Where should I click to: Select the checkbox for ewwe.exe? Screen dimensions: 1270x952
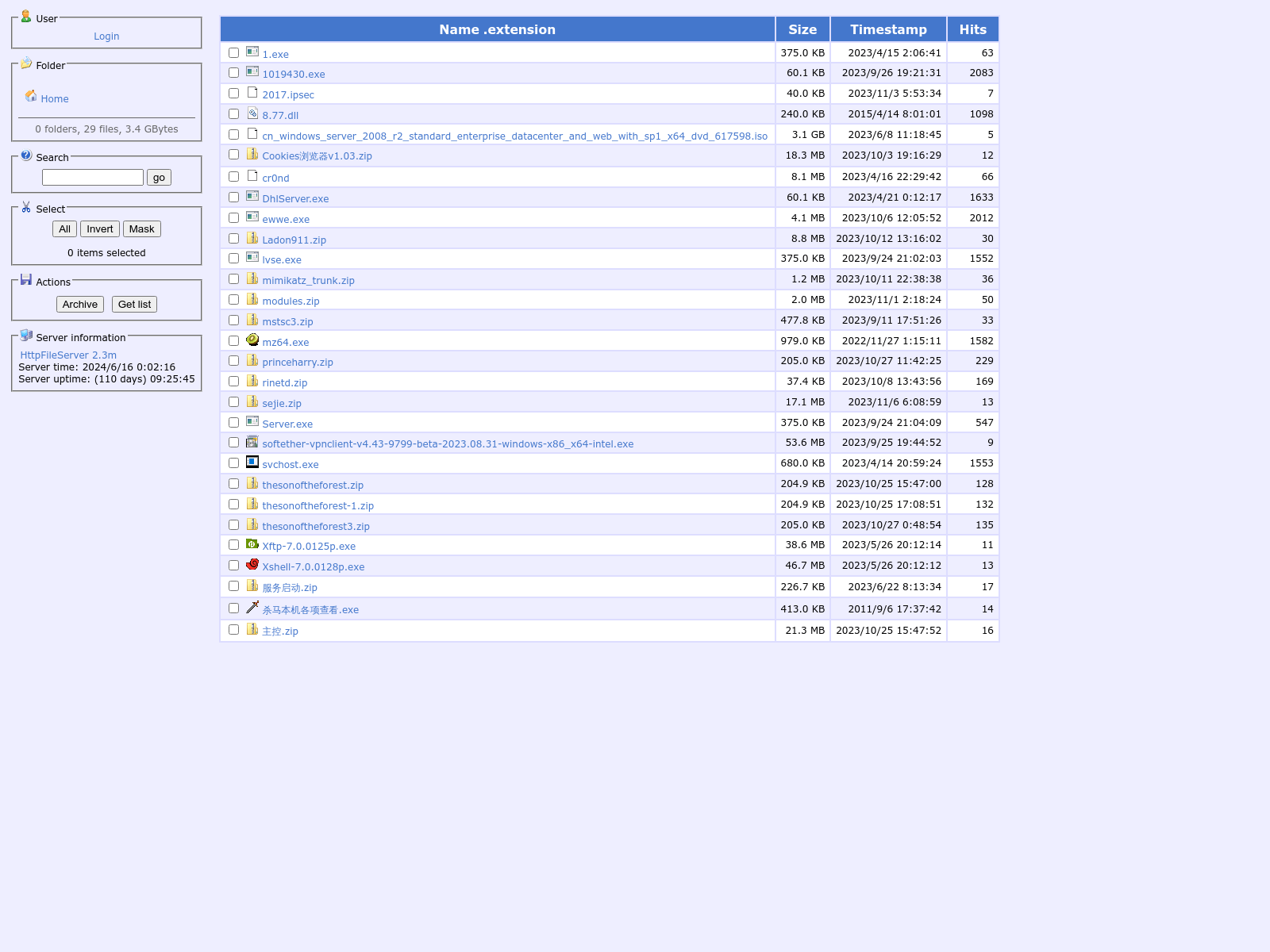[233, 217]
